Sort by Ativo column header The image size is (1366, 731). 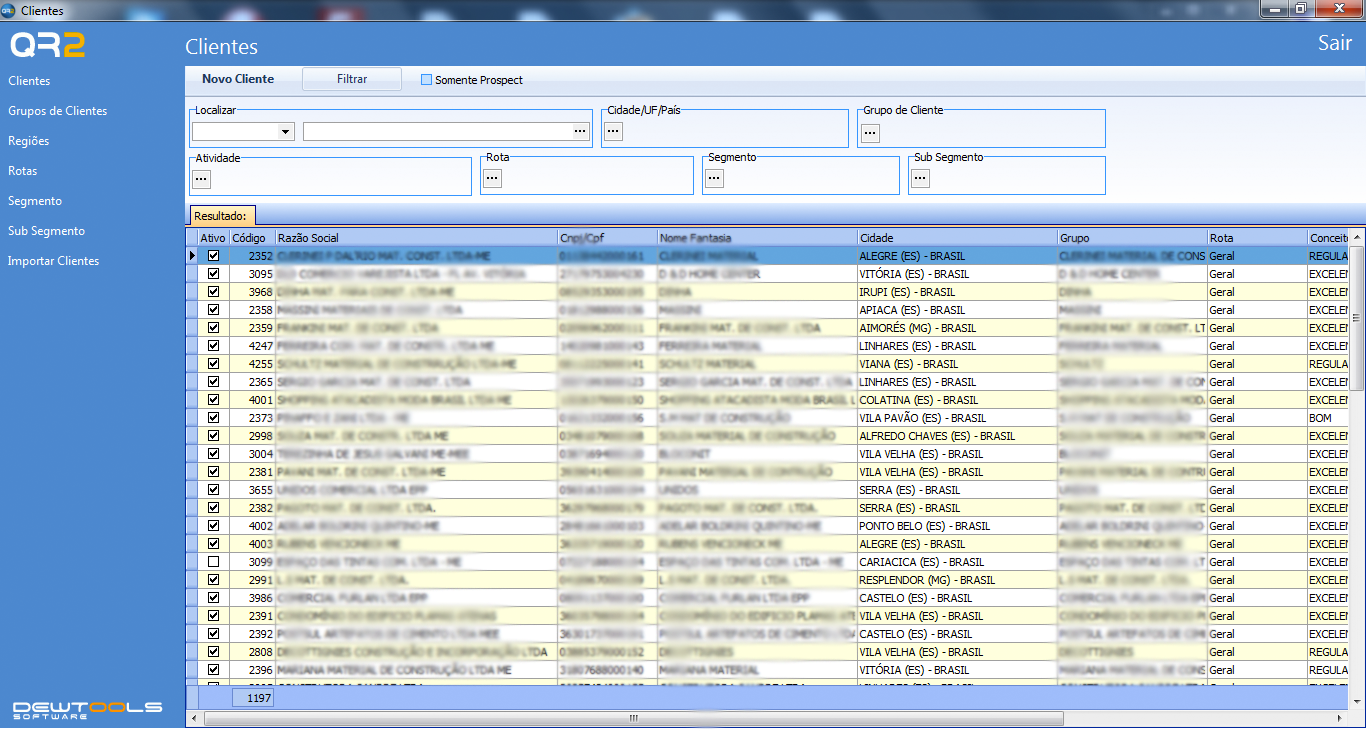(213, 238)
